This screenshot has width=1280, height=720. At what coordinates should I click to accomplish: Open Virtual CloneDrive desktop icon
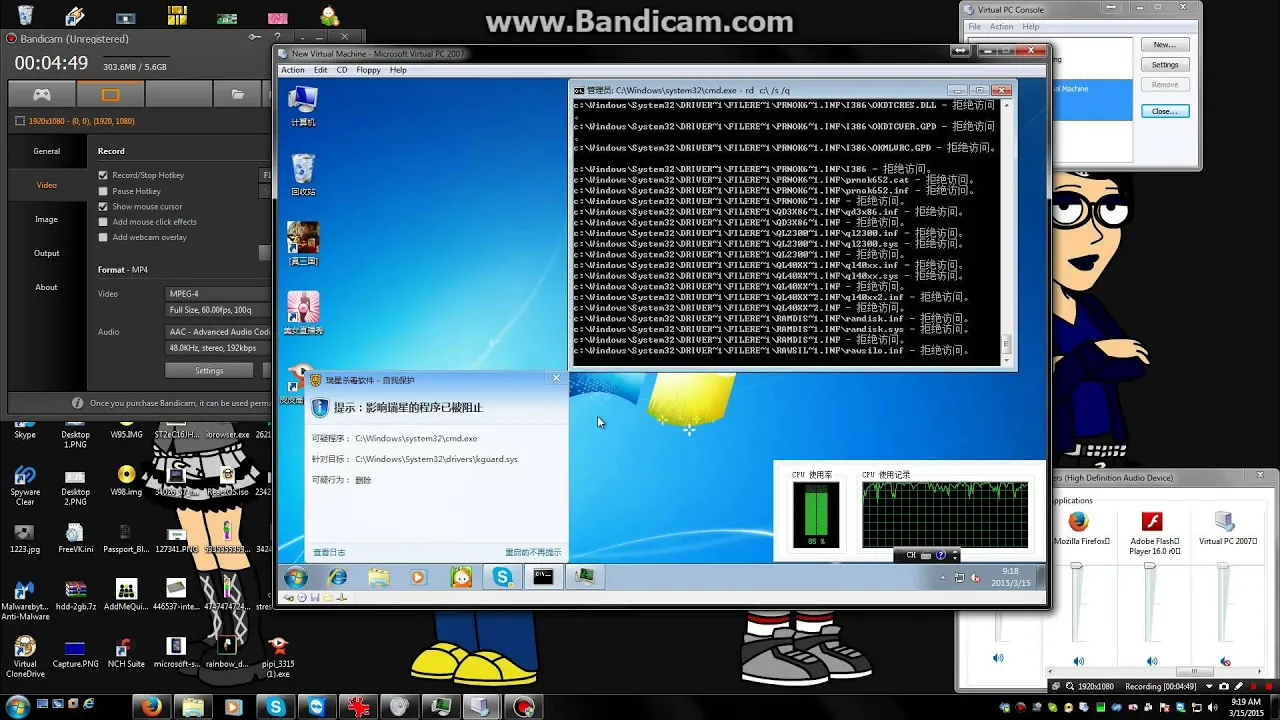click(x=25, y=657)
